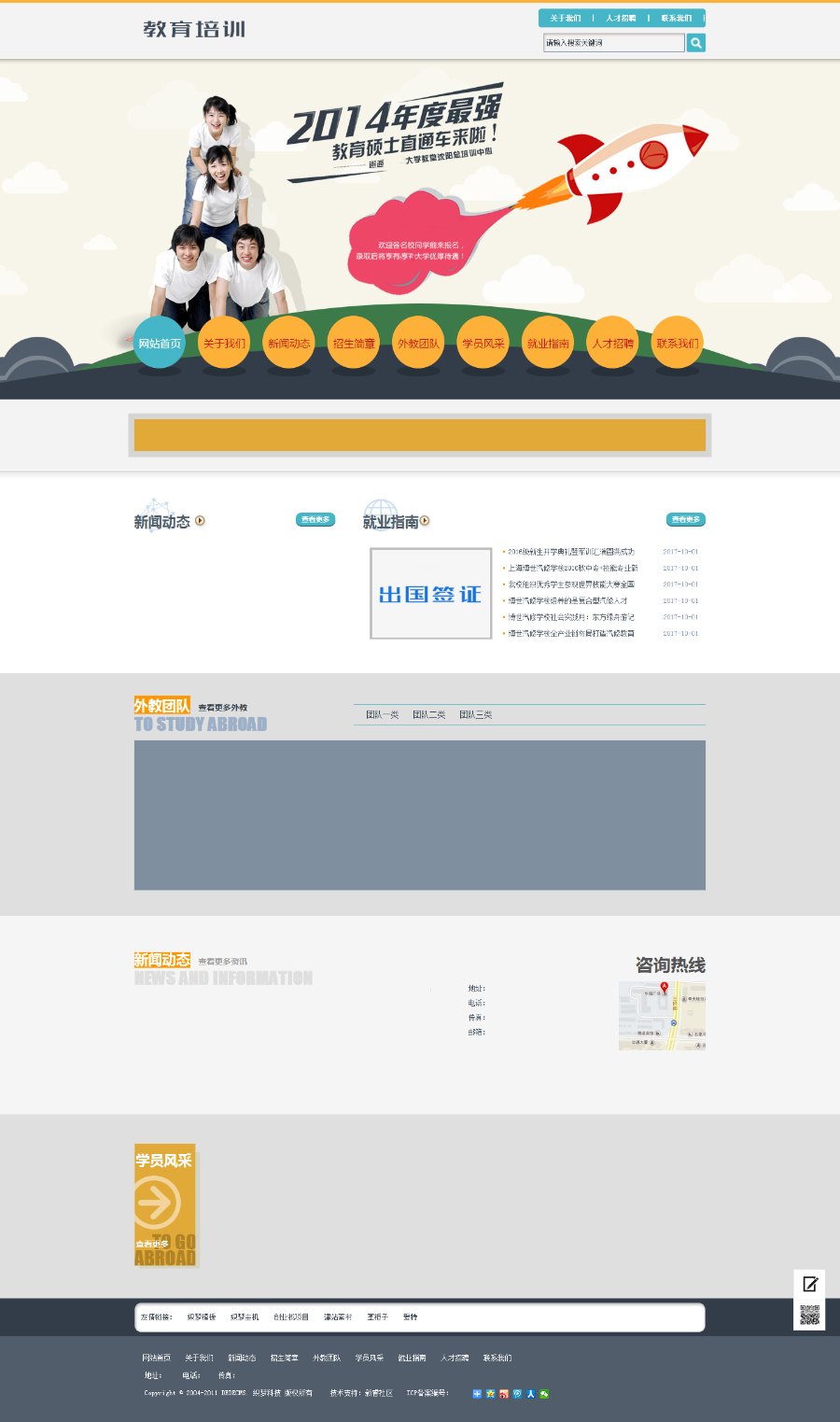This screenshot has height=1422, width=840.
Task: Click the Sina Weibo share icon in footer
Action: coord(504,1393)
